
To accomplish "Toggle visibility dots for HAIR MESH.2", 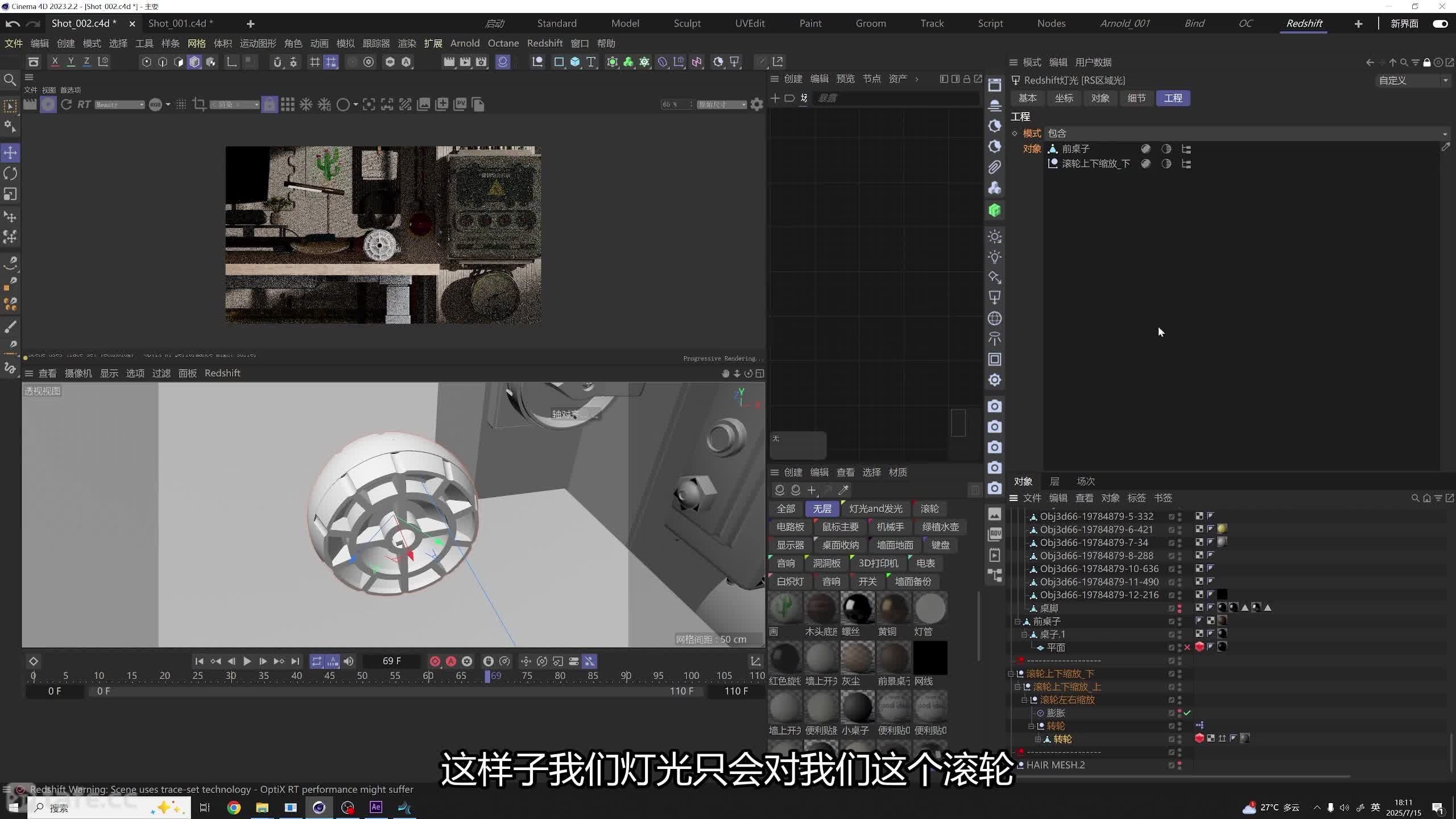I will click(x=1180, y=765).
